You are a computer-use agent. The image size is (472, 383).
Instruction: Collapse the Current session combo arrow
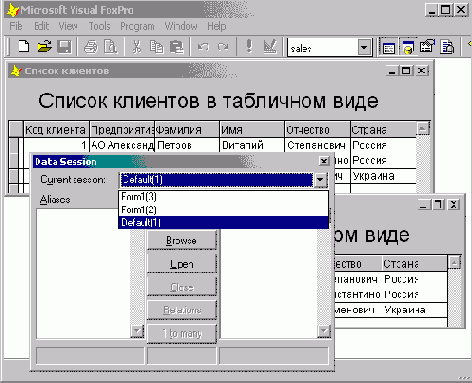coord(320,180)
